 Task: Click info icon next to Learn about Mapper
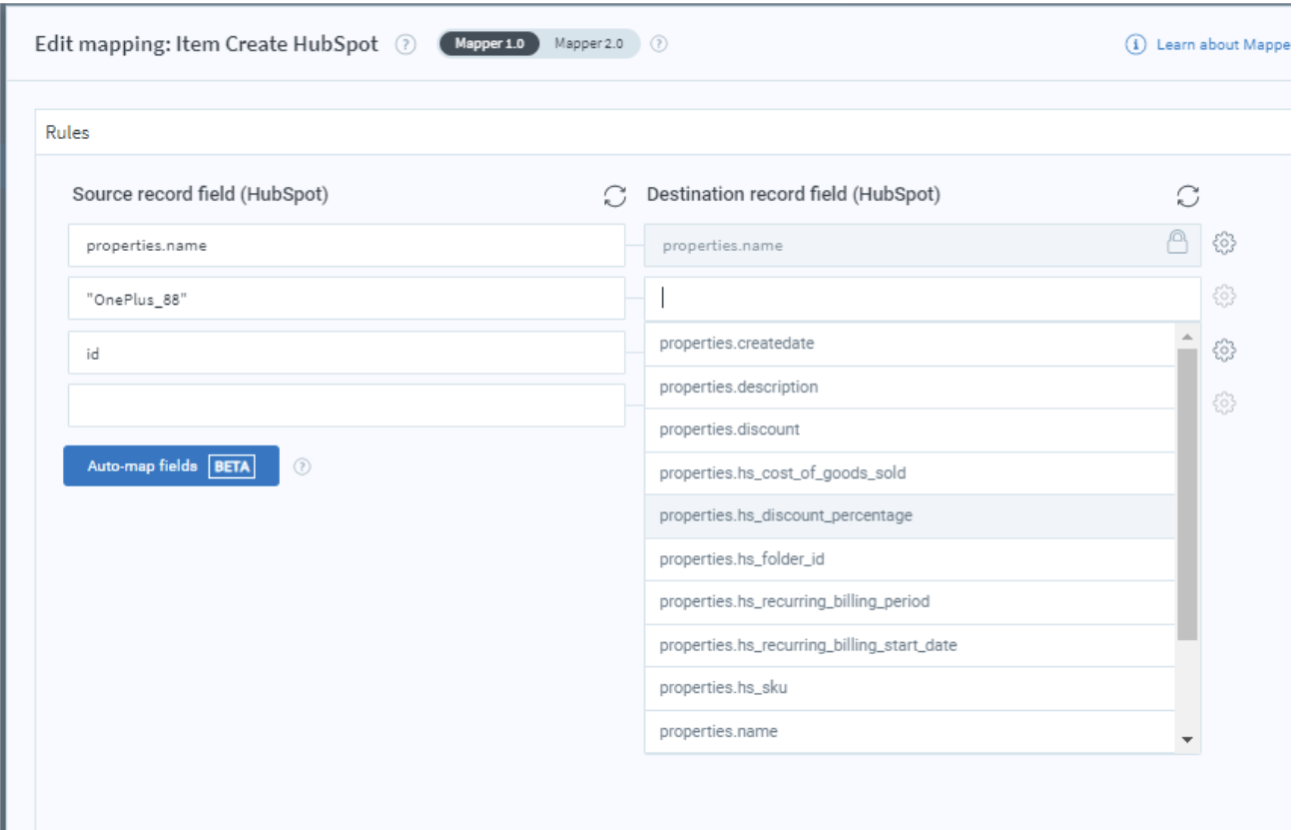point(1135,45)
